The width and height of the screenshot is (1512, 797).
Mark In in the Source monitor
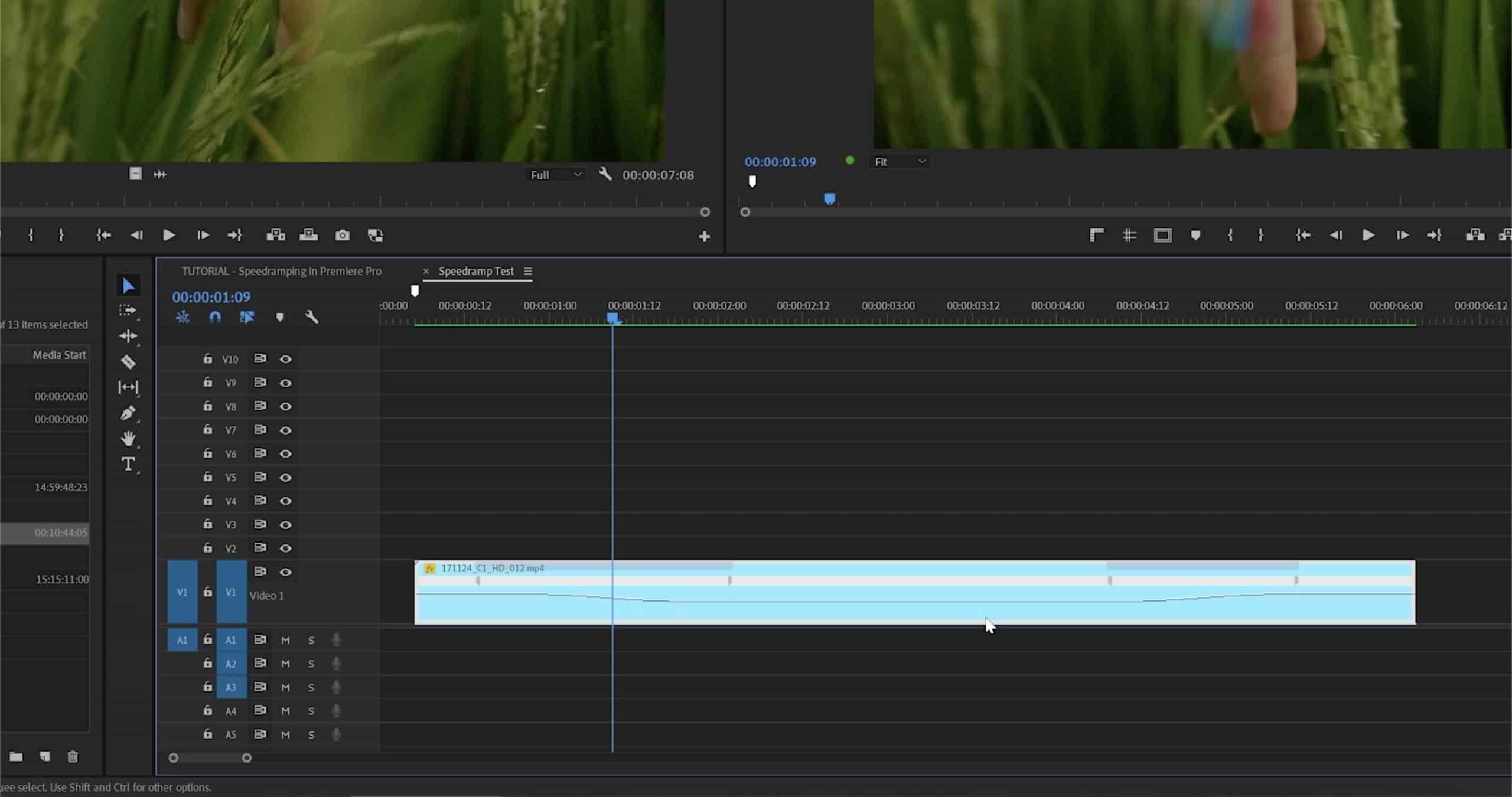tap(31, 236)
